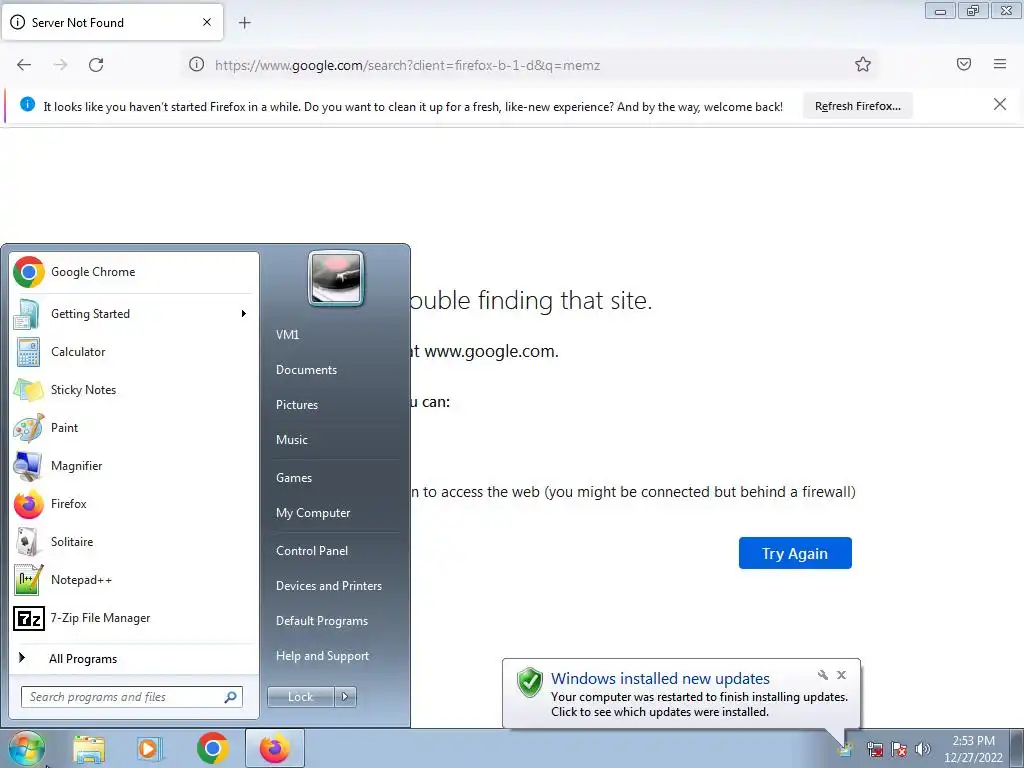Expand All Programs list
Screen dimensions: 1024x768
134,658
